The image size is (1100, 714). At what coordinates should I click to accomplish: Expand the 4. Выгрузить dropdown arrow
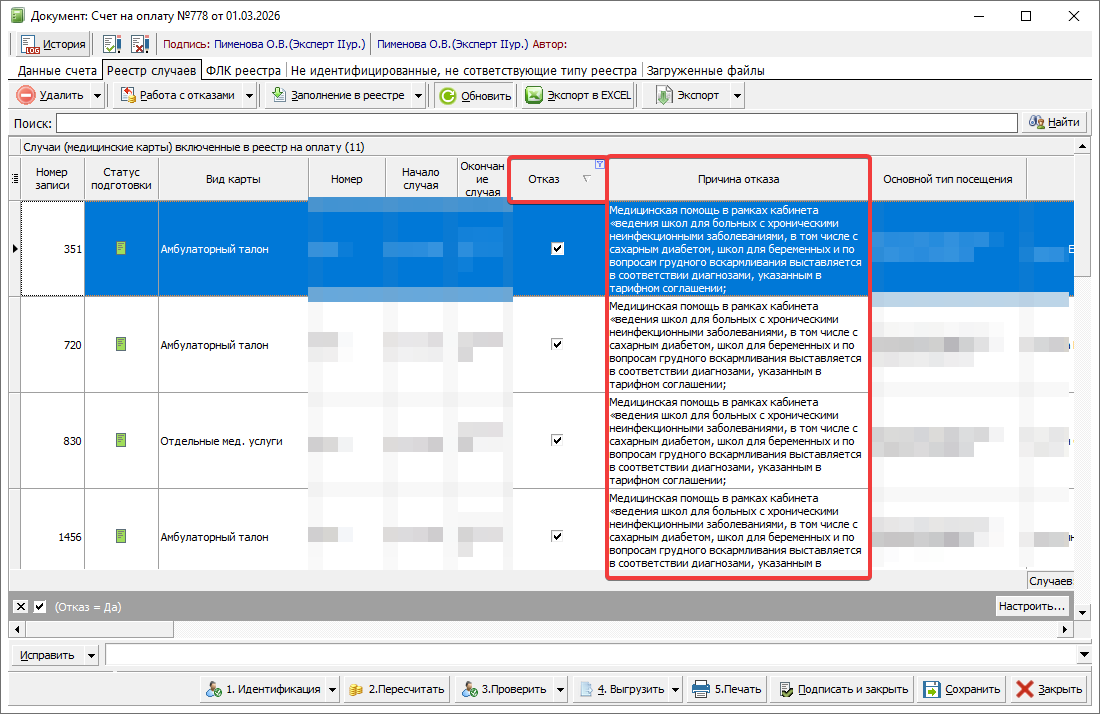(x=677, y=689)
